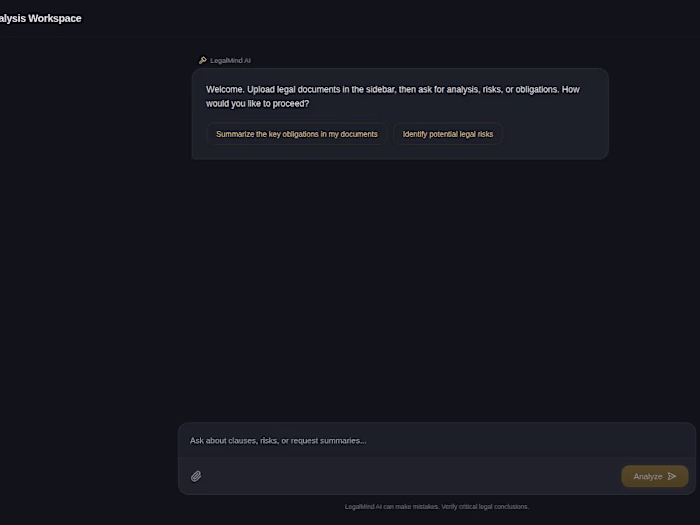The width and height of the screenshot is (700, 525).
Task: Click the gavel icon beside LegalMind AI
Action: [x=203, y=60]
